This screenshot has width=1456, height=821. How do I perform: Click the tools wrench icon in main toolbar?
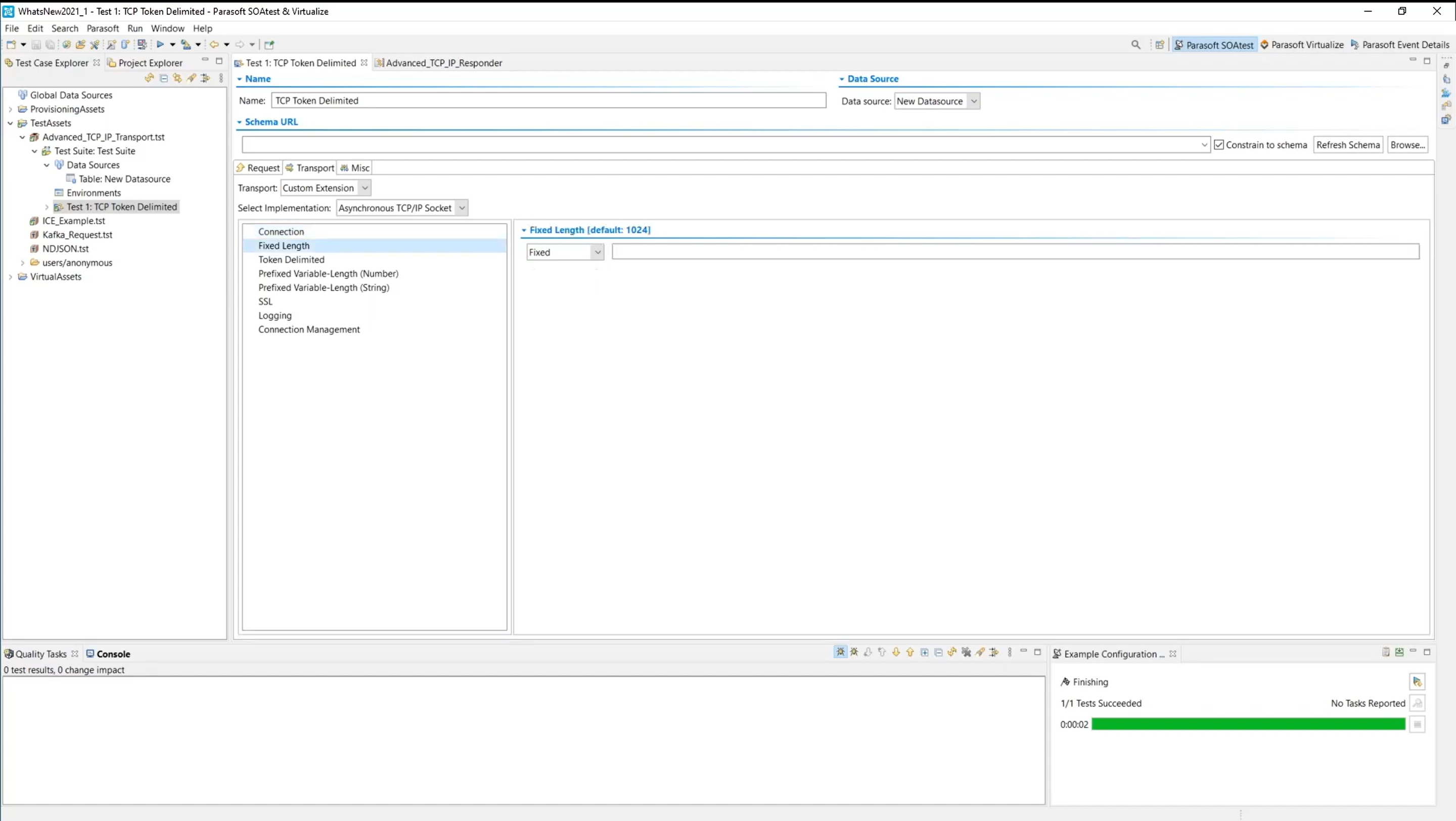pyautogui.click(x=95, y=44)
